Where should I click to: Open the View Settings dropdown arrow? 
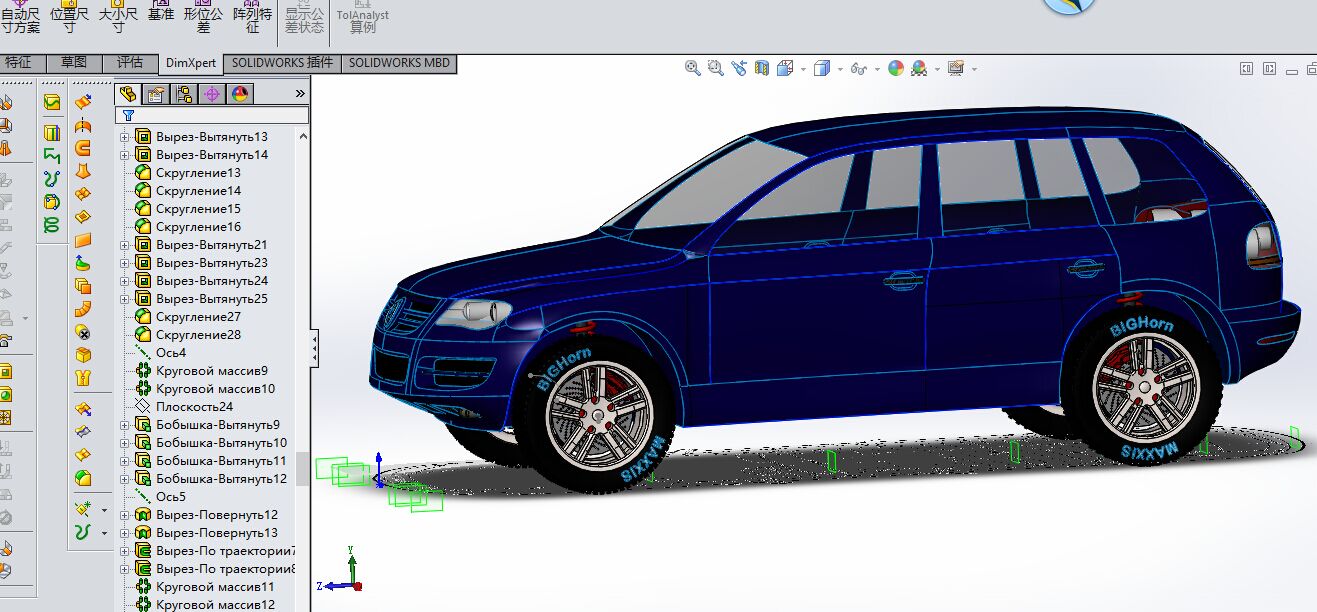(x=974, y=69)
